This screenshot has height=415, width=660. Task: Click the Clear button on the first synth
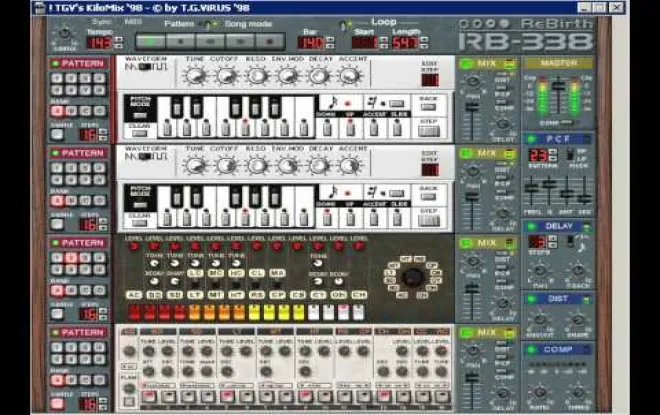[x=139, y=133]
